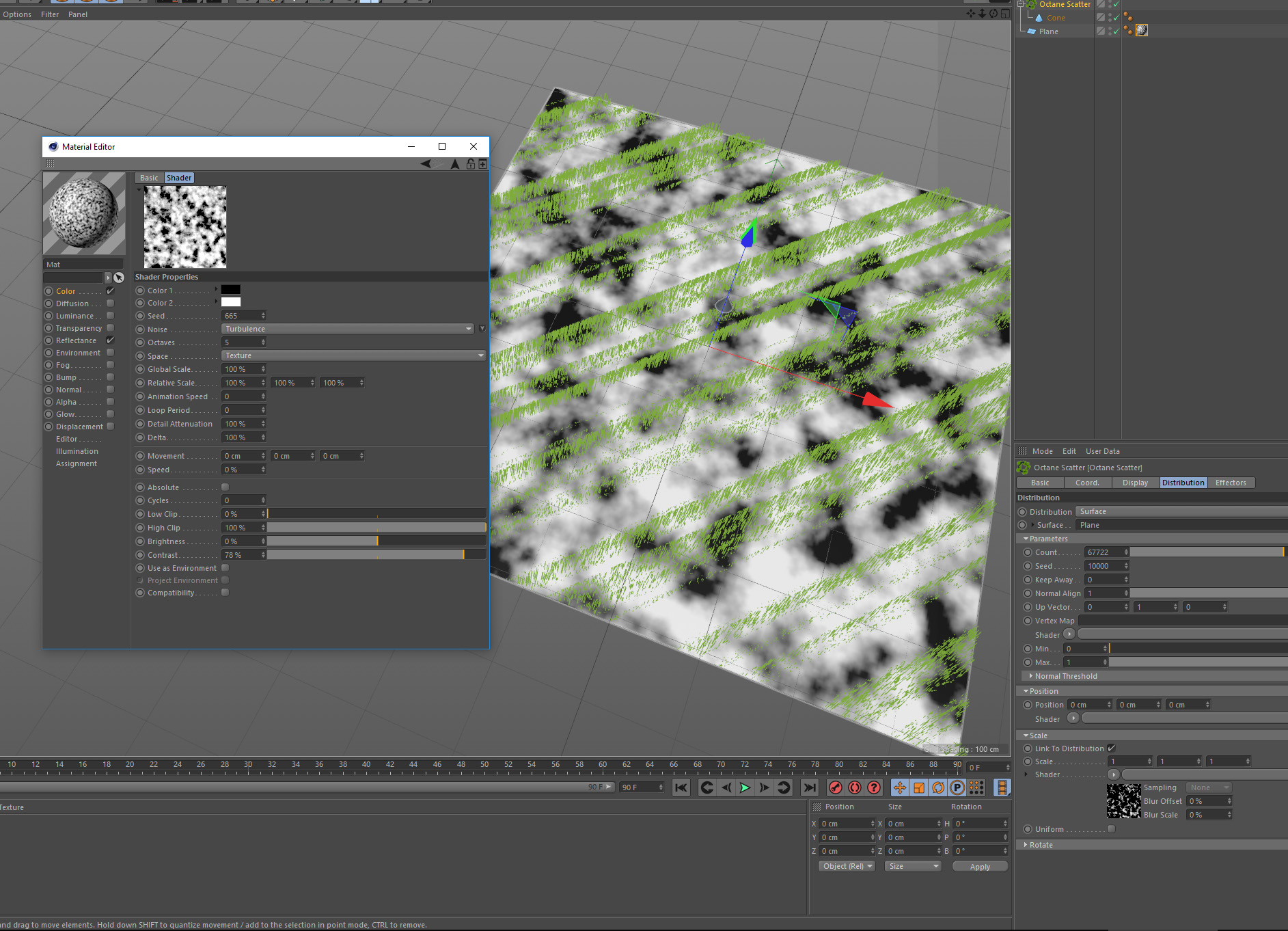Jump to the animation's start frame
1288x931 pixels.
(x=681, y=787)
